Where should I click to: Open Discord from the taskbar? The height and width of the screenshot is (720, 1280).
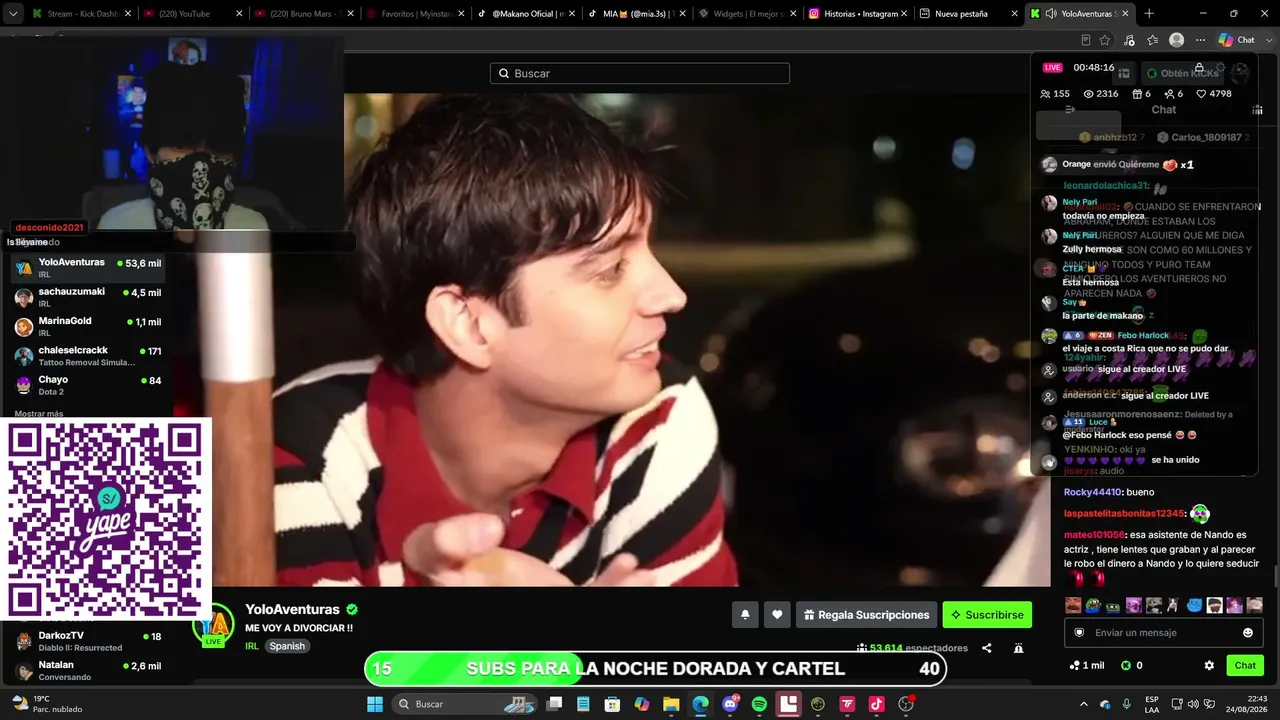(730, 704)
